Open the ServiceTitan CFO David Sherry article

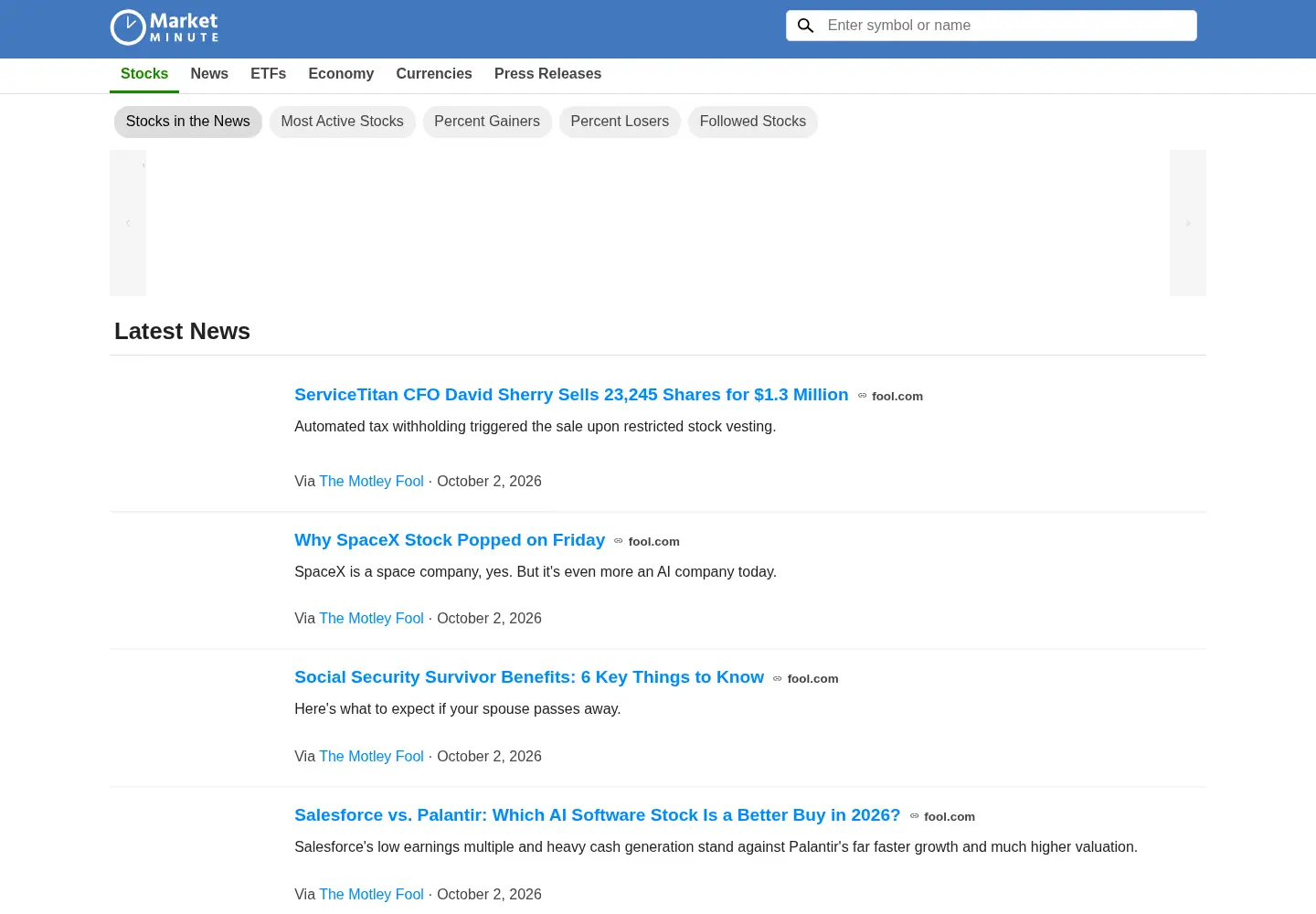571,395
